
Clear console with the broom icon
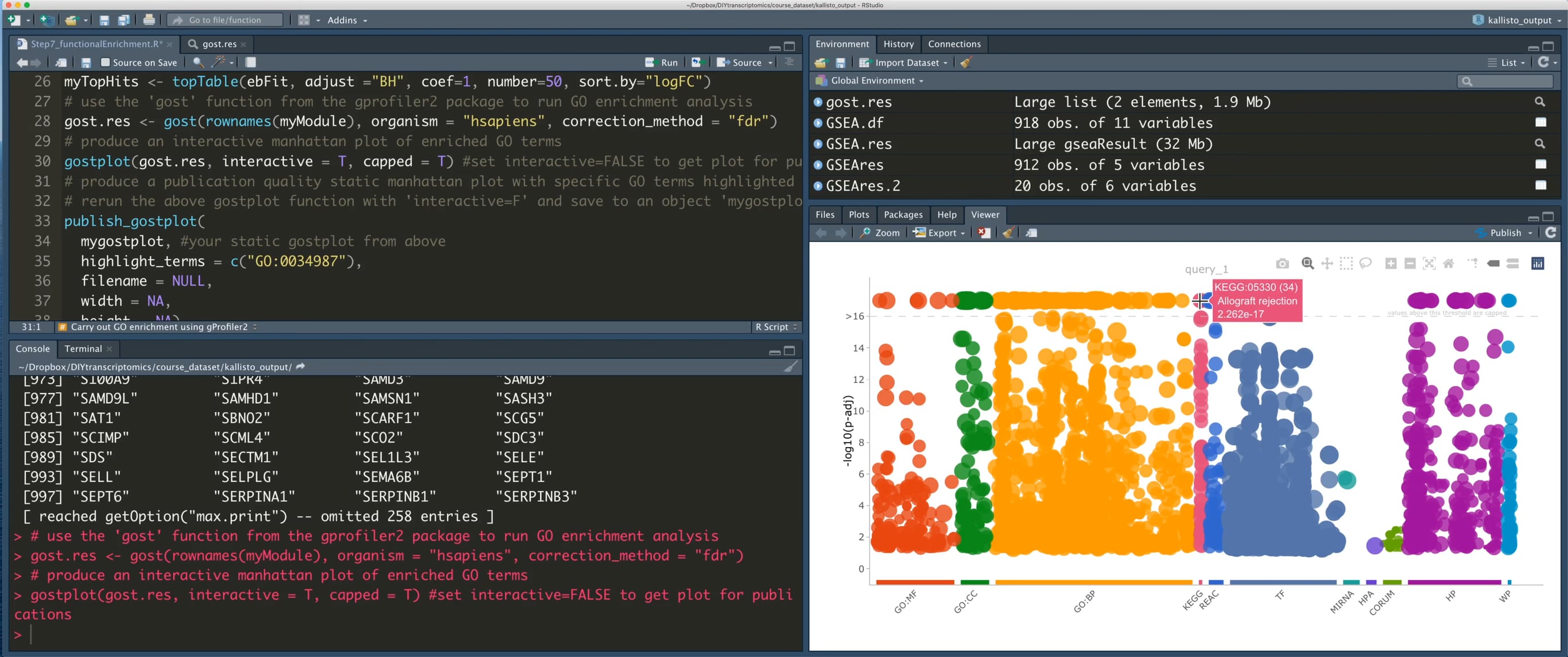tap(790, 366)
